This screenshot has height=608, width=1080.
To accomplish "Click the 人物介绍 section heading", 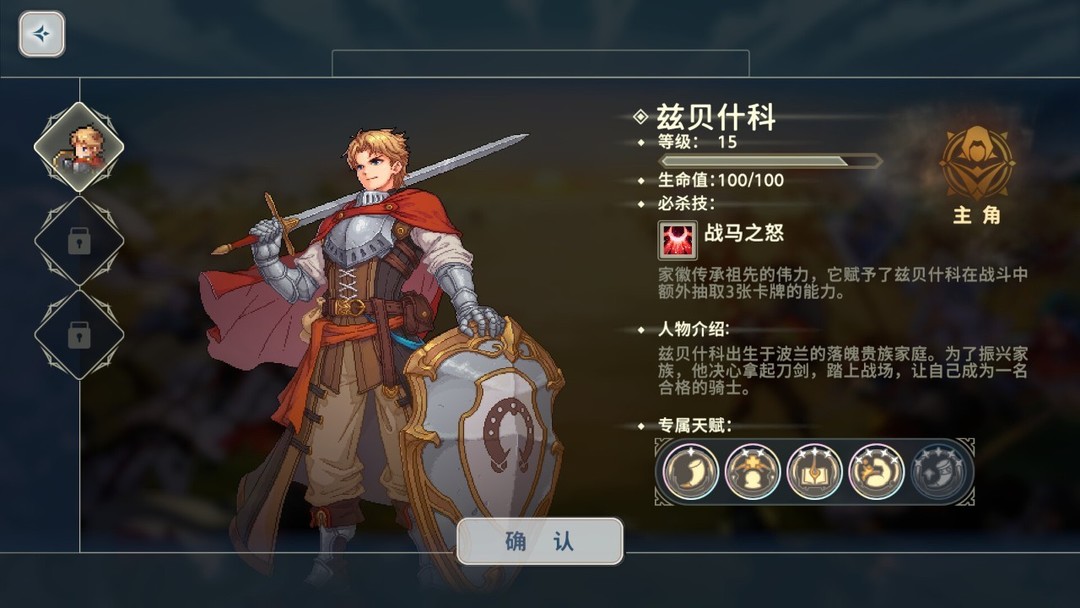I will 693,329.
